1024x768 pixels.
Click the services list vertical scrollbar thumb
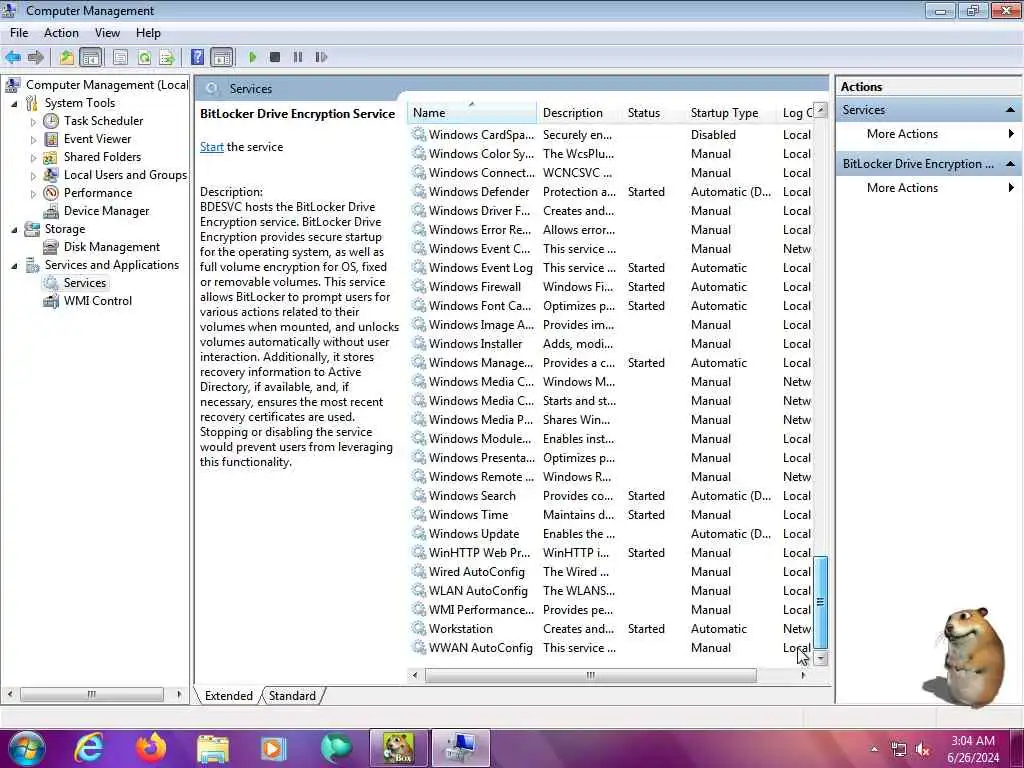pyautogui.click(x=820, y=602)
